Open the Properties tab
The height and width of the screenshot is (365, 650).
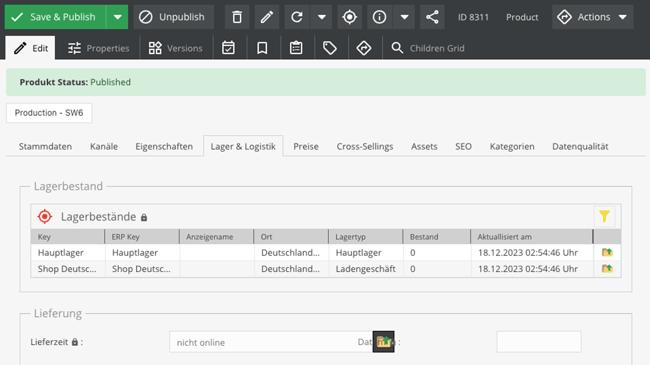[98, 48]
